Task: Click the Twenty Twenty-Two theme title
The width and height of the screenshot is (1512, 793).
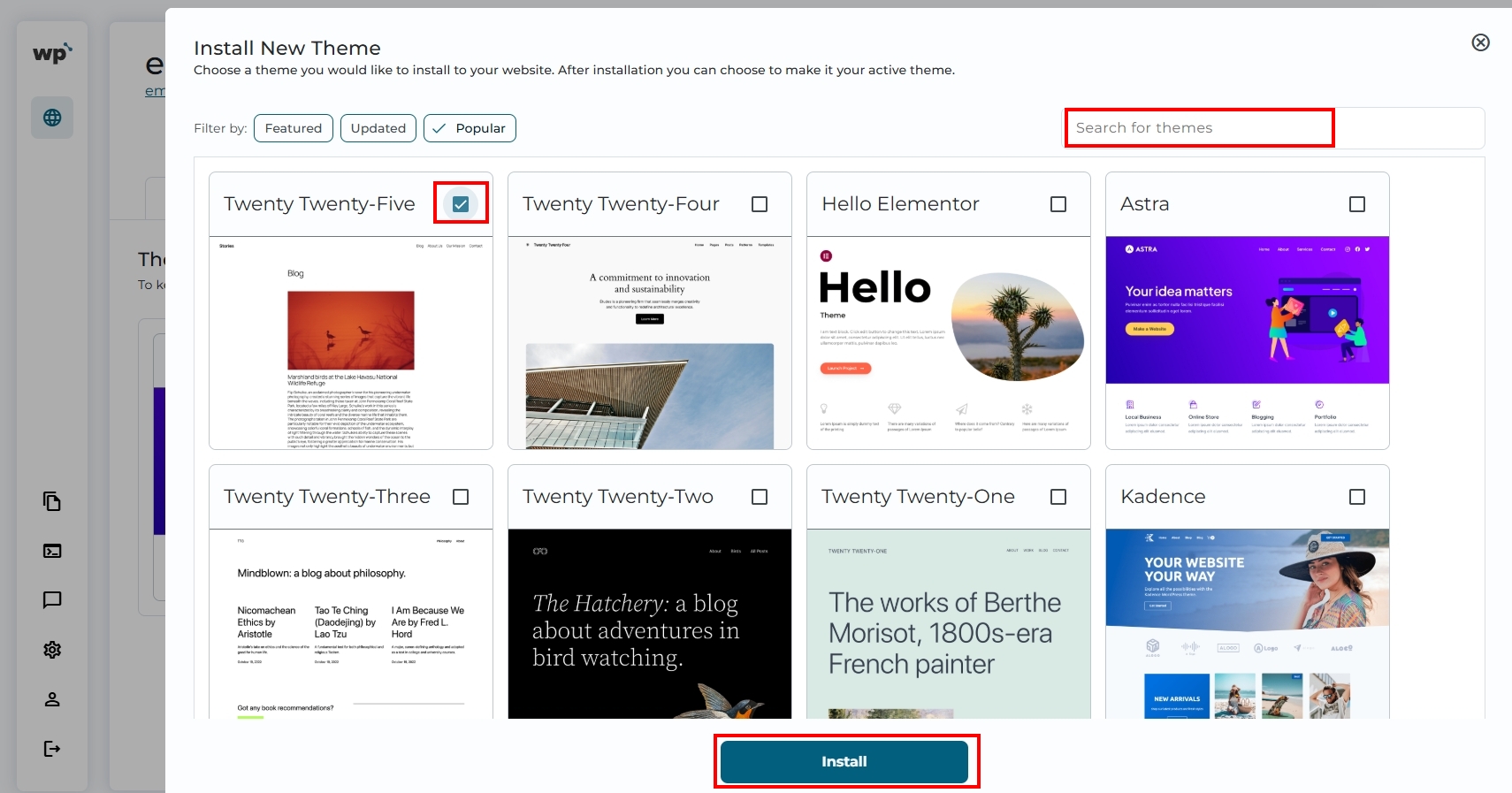Action: pos(618,497)
